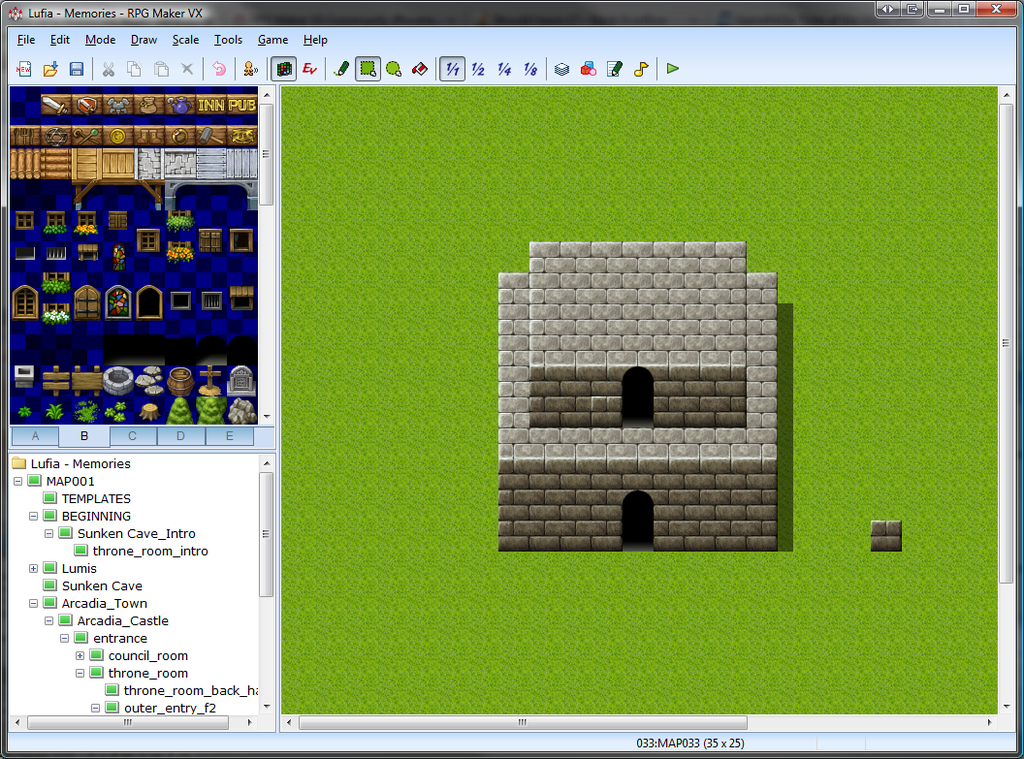The image size is (1024, 759).
Task: Open the Help menu
Action: tap(315, 40)
